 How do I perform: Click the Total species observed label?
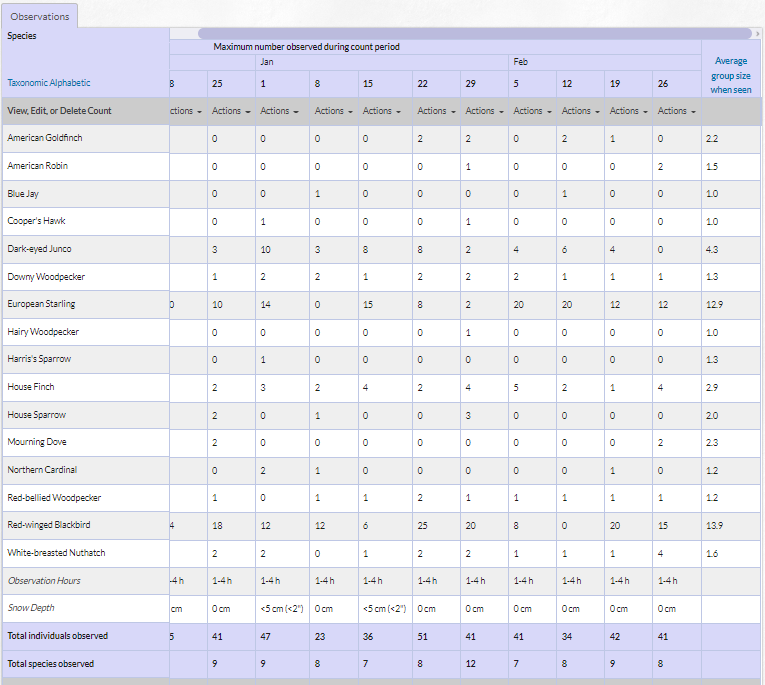coord(51,664)
